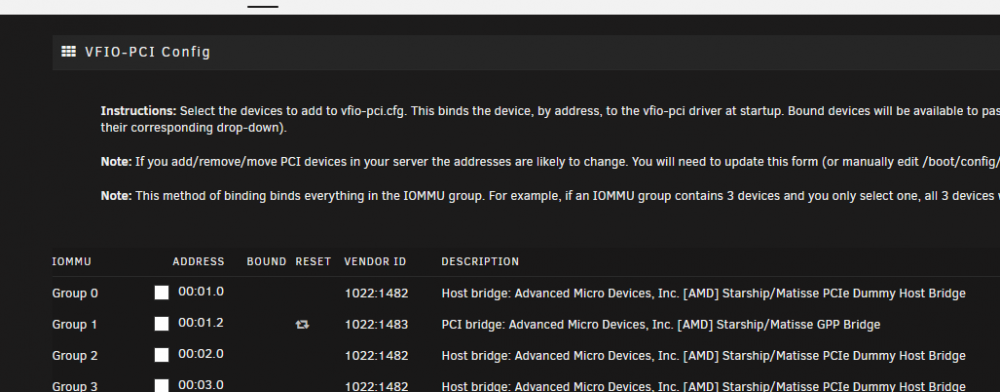
Task: Click address text 00:01.0
Action: pos(201,292)
